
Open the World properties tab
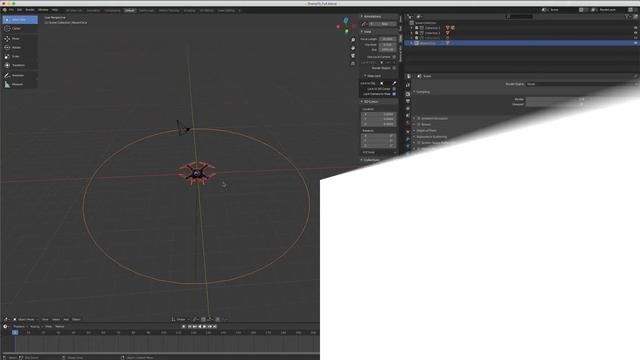click(x=408, y=123)
